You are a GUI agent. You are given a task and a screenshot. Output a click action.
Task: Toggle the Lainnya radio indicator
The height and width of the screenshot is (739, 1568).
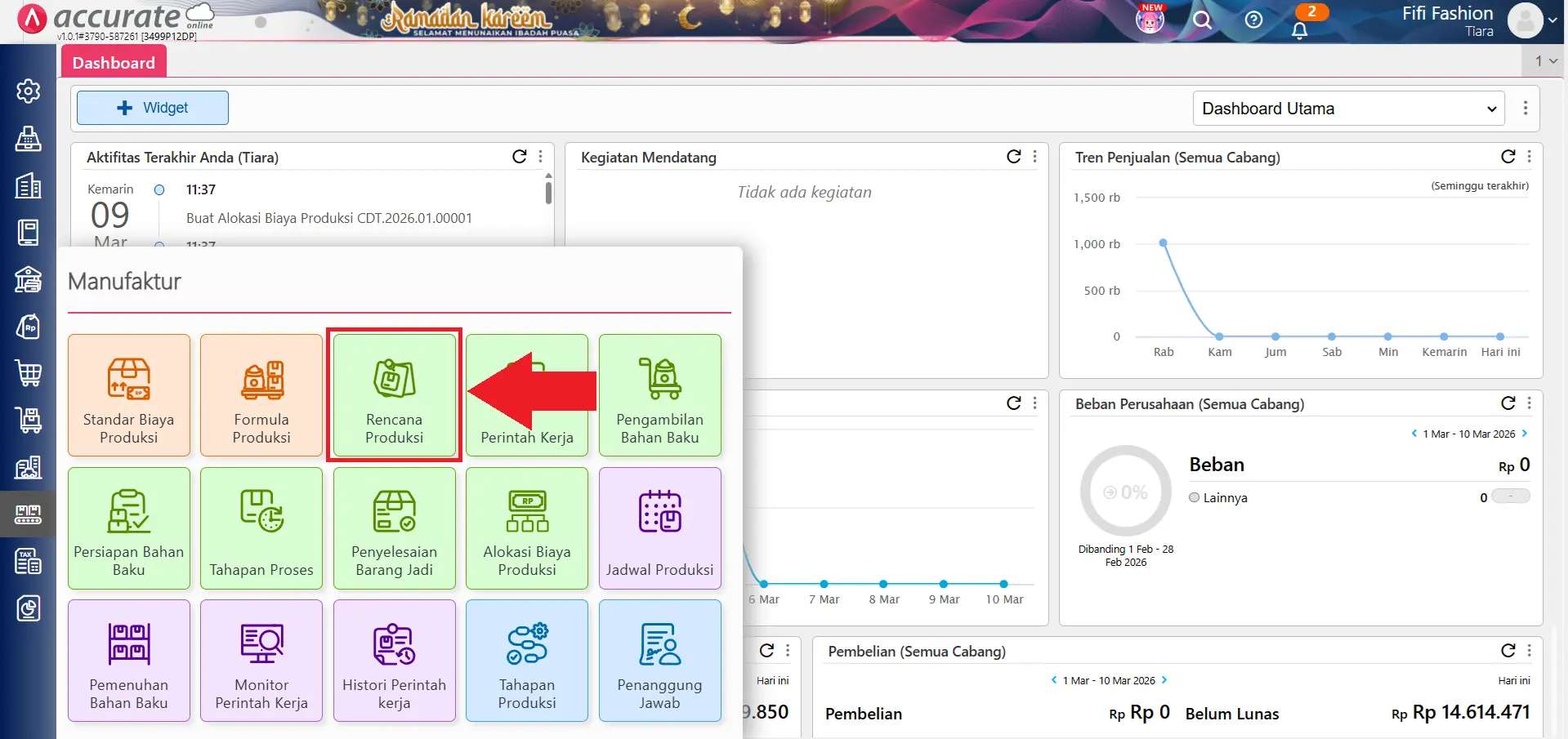coord(1195,497)
